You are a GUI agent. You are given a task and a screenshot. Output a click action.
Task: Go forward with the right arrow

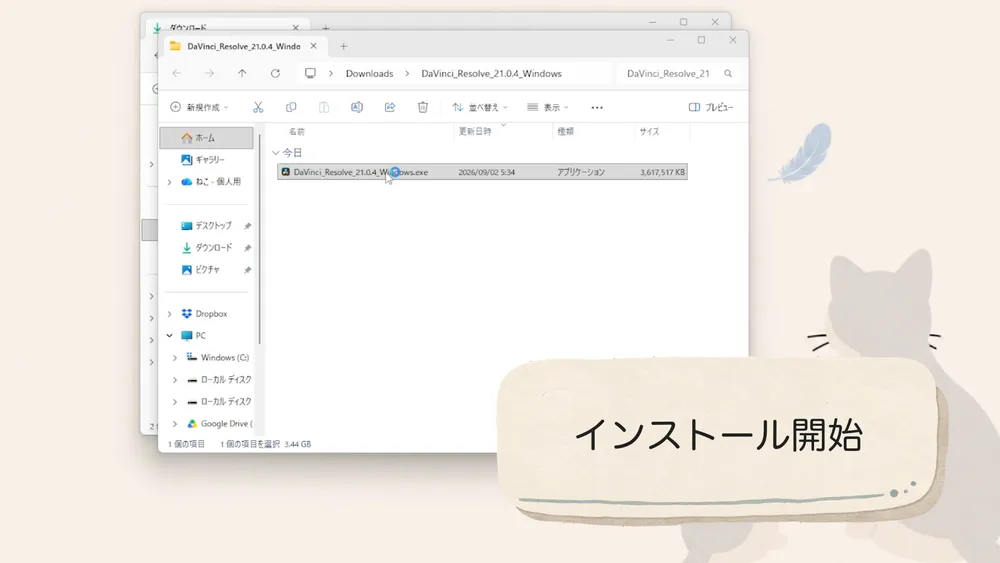tap(209, 73)
